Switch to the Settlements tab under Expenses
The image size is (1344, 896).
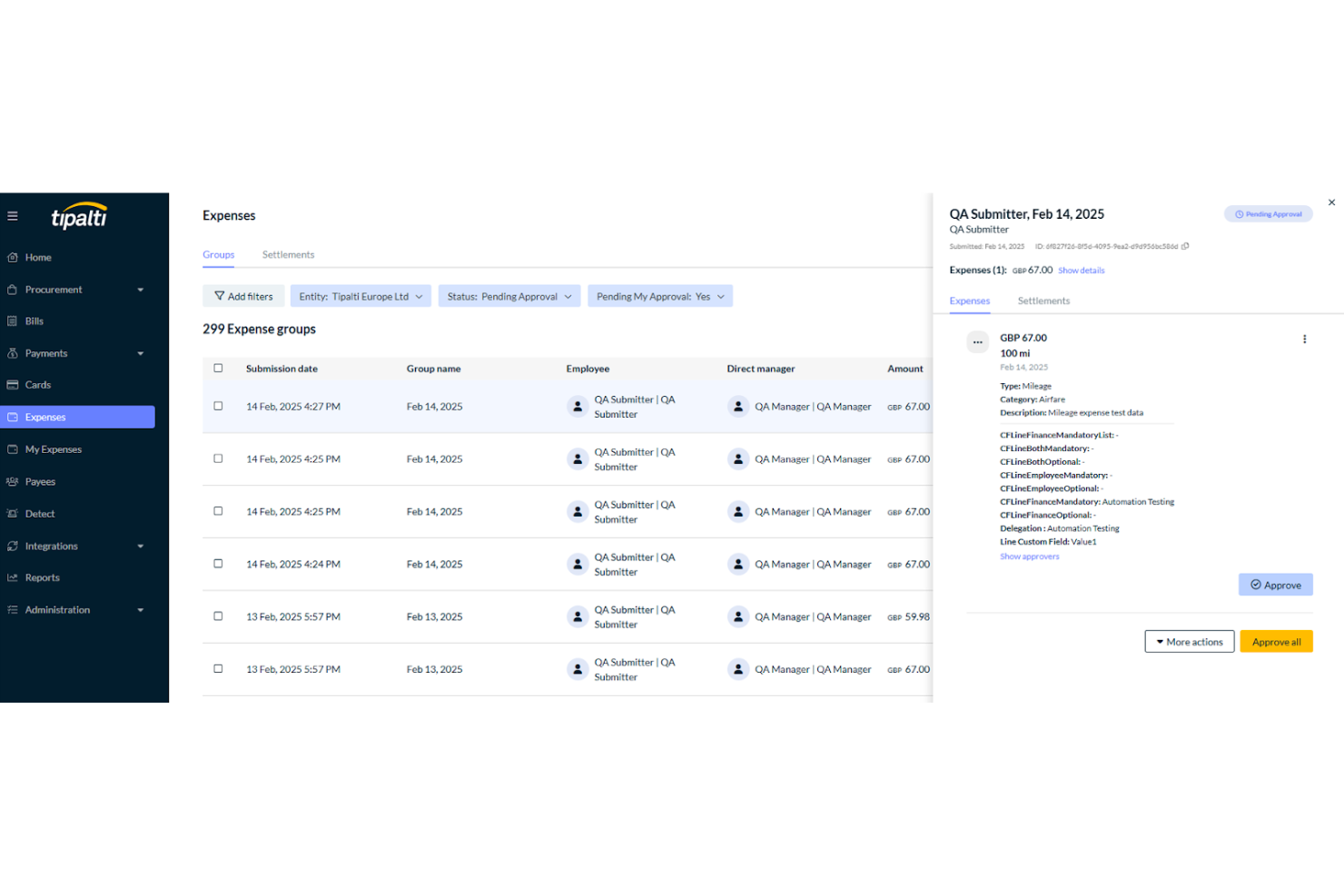(288, 255)
